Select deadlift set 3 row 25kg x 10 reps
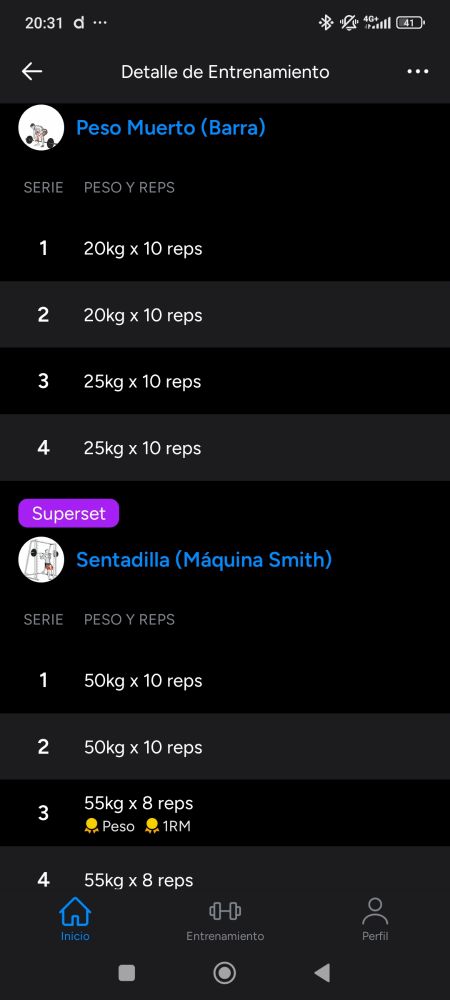Image resolution: width=450 pixels, height=1000 pixels. (225, 381)
